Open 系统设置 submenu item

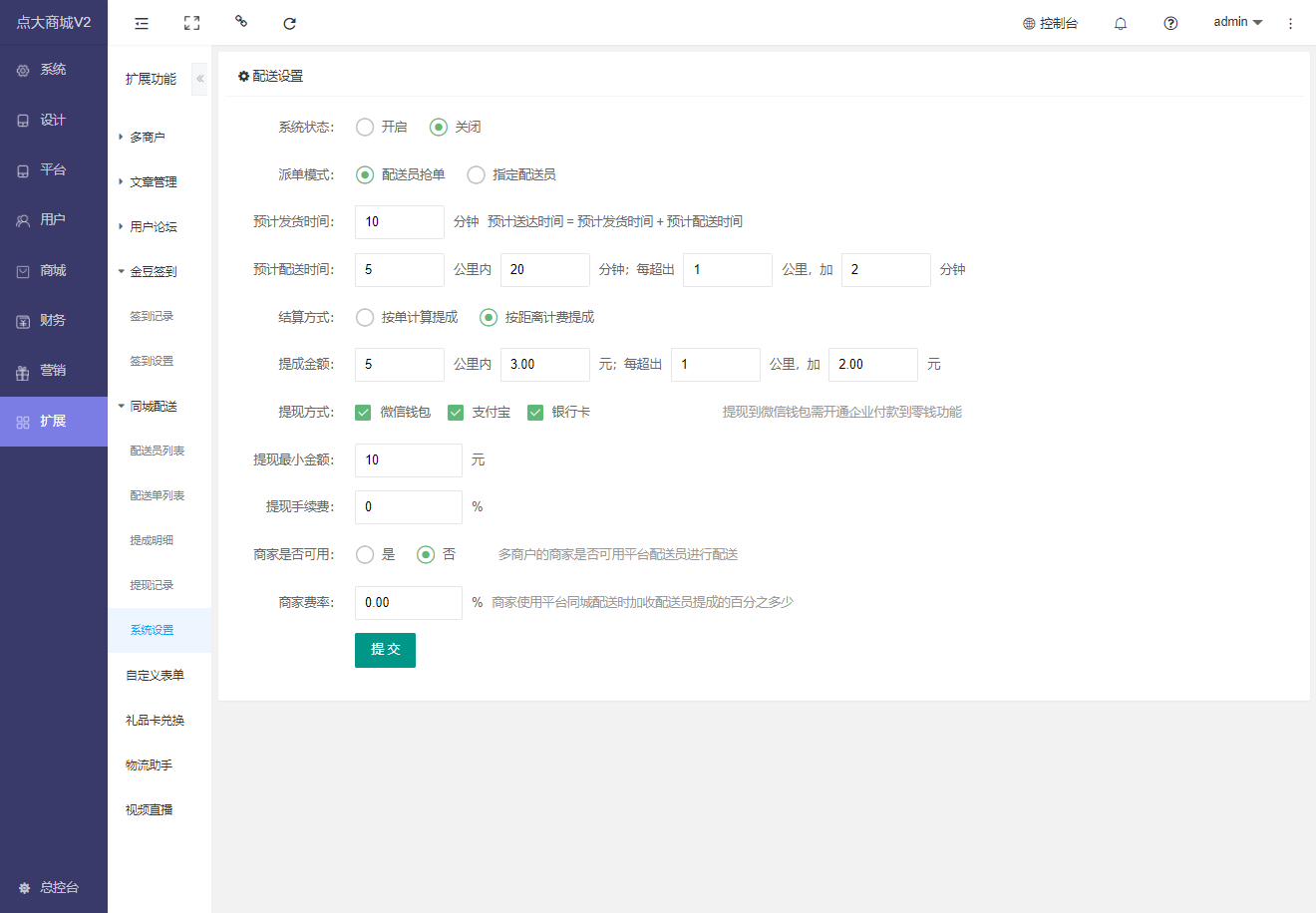(x=160, y=630)
